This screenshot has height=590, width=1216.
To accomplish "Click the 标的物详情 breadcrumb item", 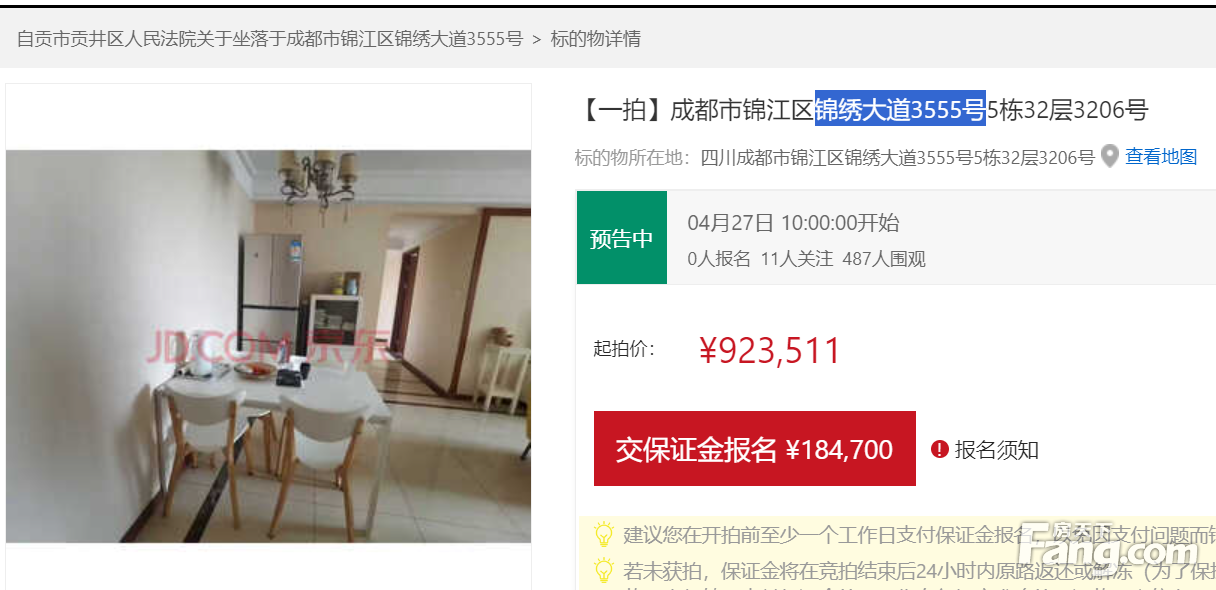I will click(x=596, y=39).
